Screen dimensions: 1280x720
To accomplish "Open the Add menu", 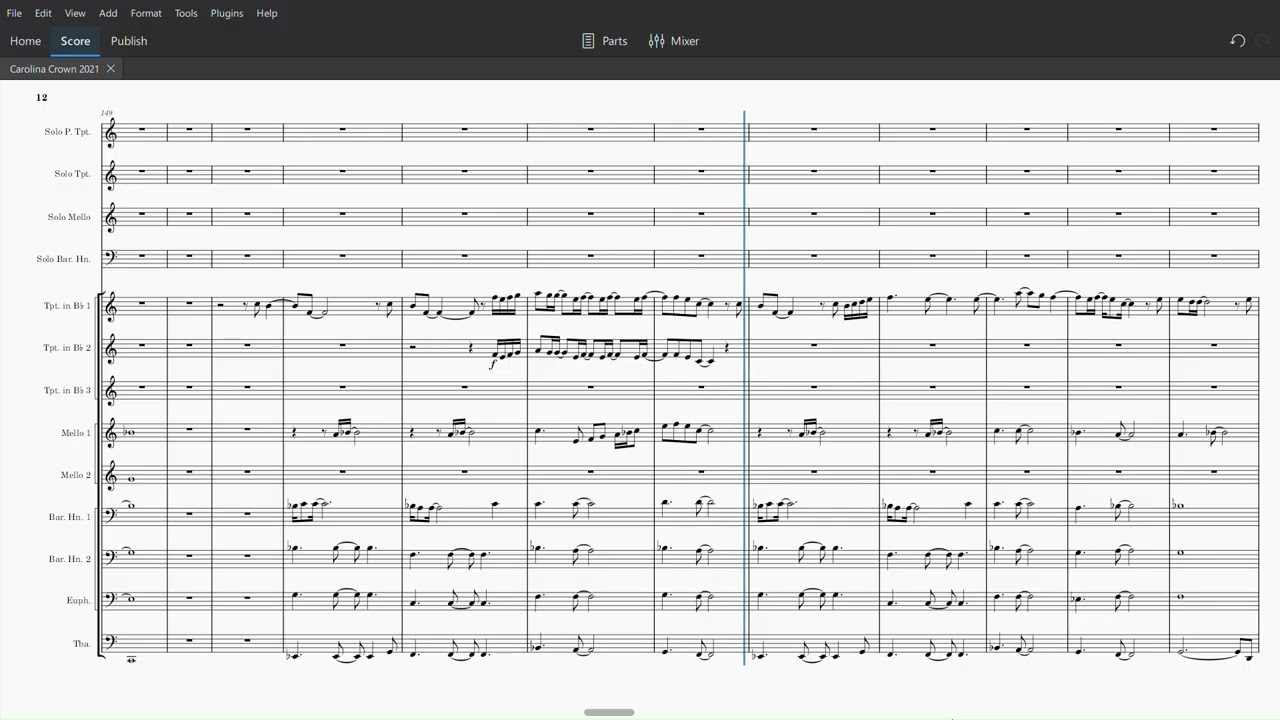I will click(x=108, y=13).
